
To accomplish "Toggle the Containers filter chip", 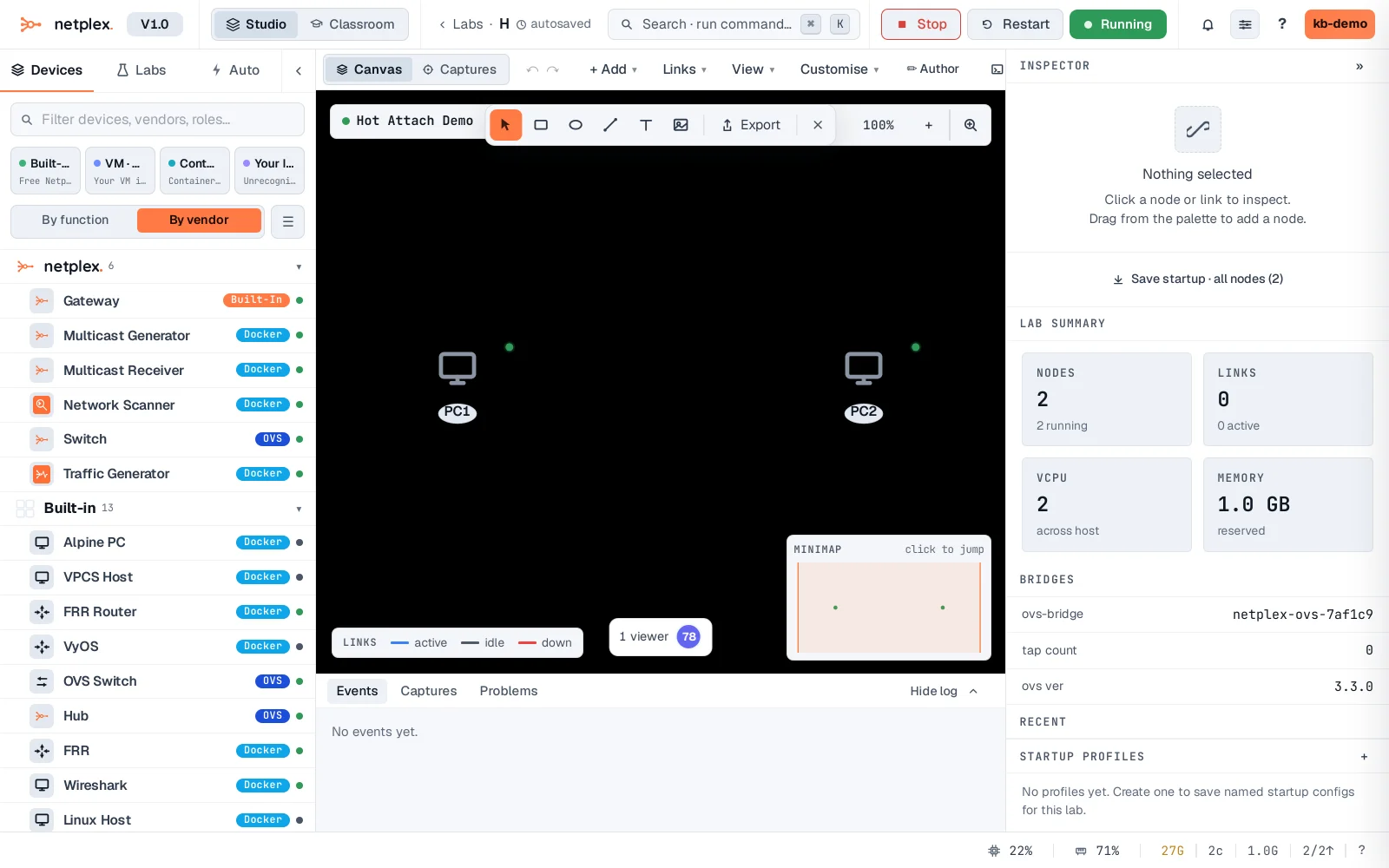I will 194,171.
